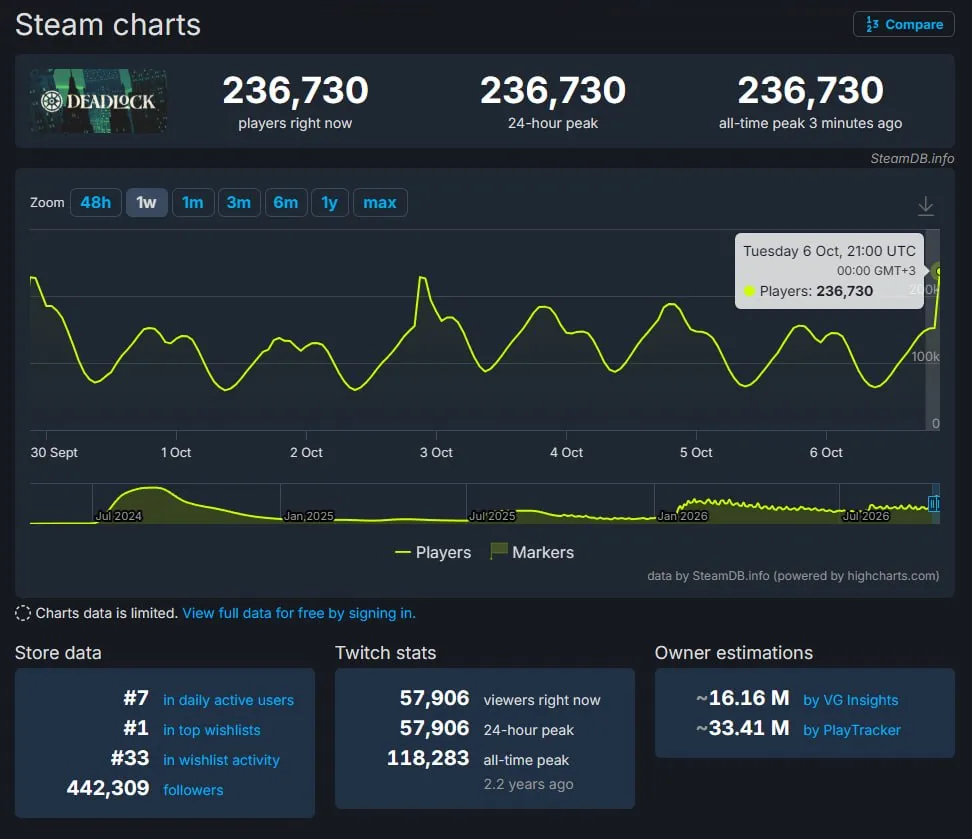Click the SteamDB.info credit text
Image resolution: width=972 pixels, height=839 pixels.
click(912, 159)
